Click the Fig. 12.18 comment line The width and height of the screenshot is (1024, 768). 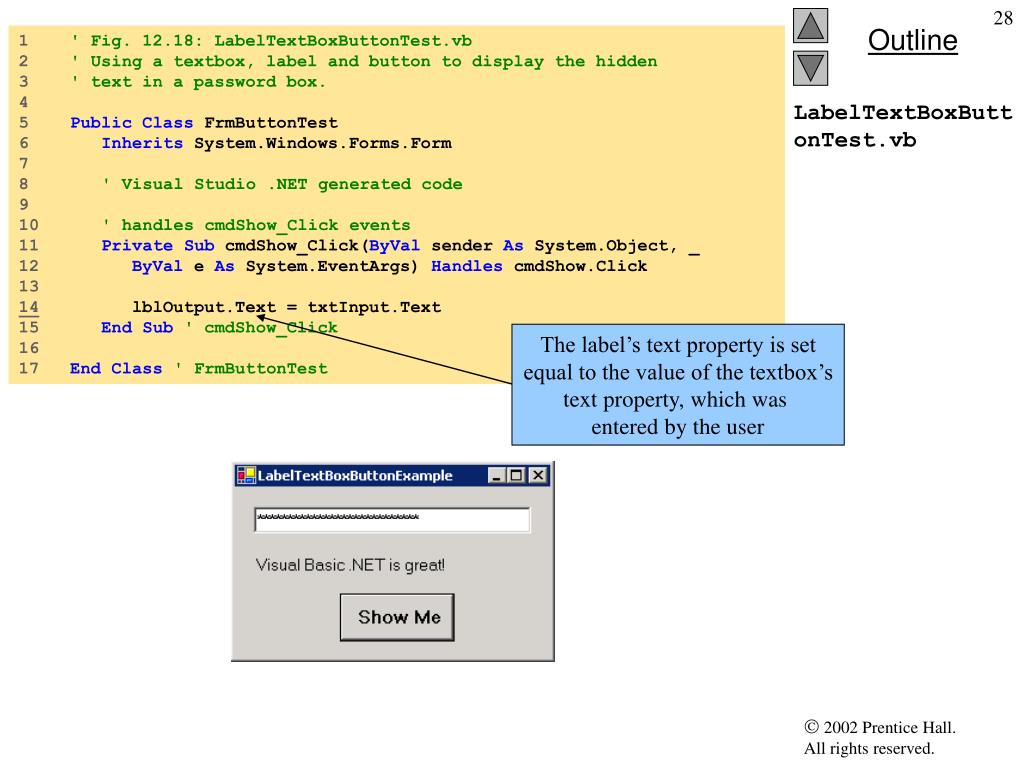(271, 41)
